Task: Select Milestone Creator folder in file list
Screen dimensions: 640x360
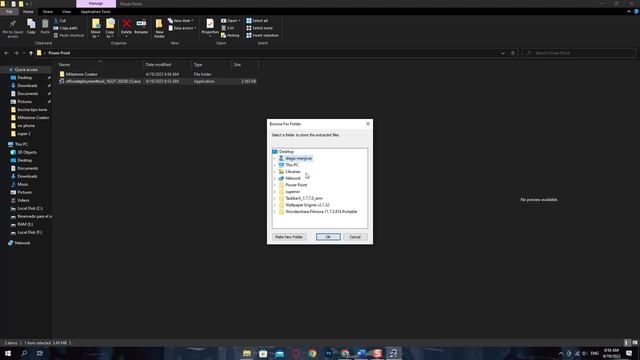Action: pyautogui.click(x=82, y=74)
